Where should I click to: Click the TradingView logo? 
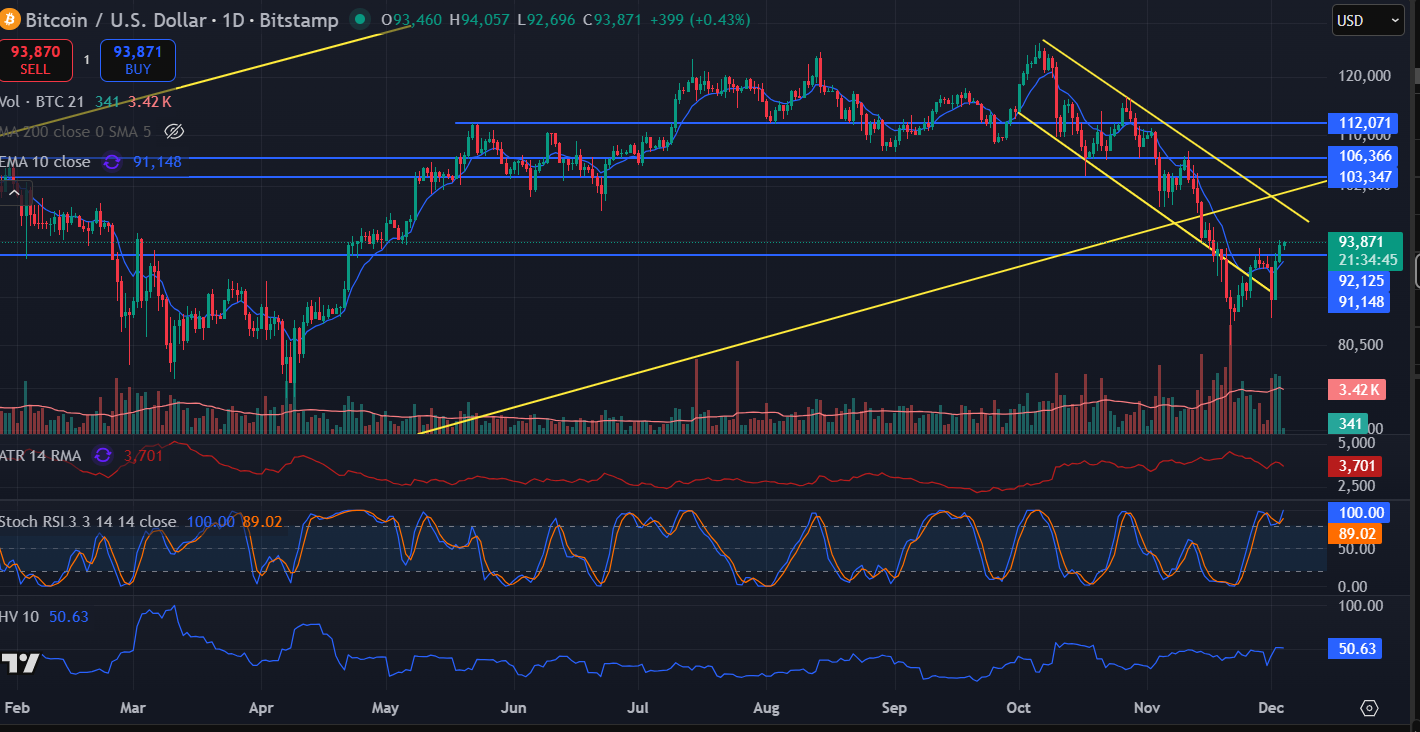tap(20, 663)
